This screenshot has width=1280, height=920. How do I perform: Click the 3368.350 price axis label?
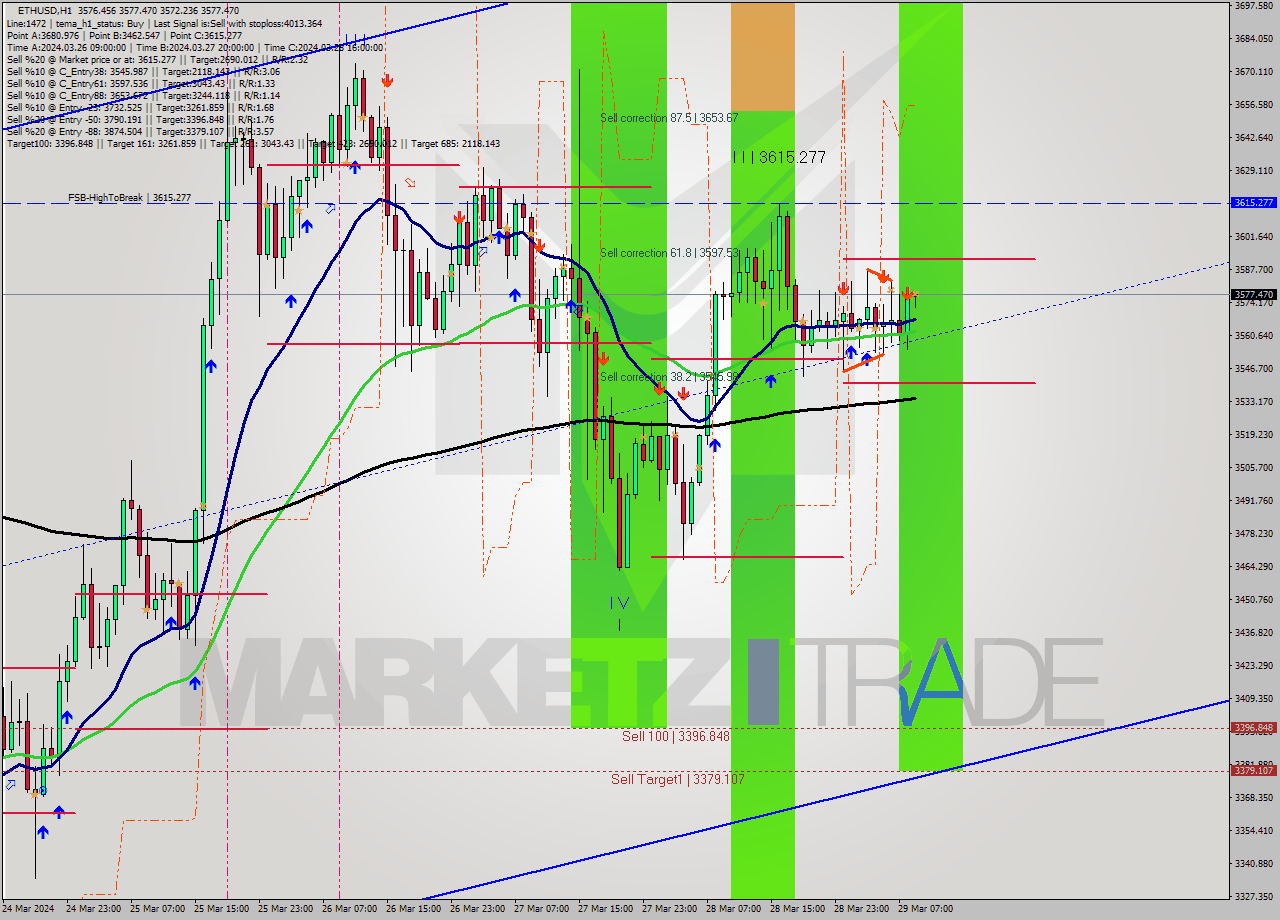pos(1253,798)
